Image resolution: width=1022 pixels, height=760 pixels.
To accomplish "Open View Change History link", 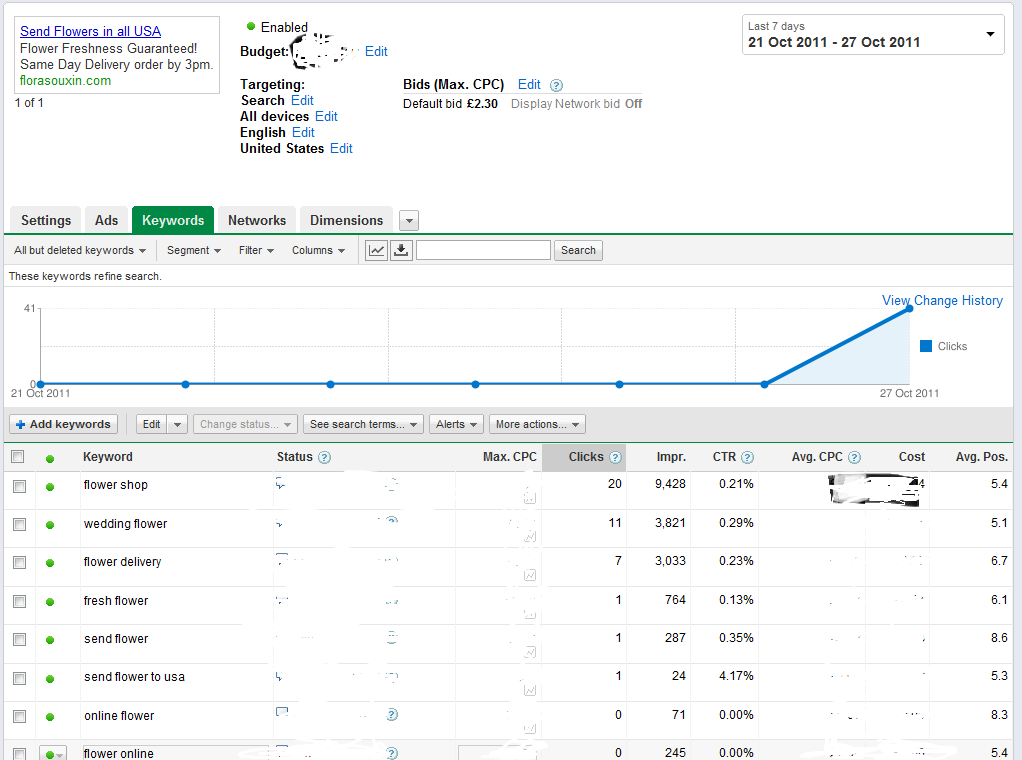I will (x=942, y=300).
